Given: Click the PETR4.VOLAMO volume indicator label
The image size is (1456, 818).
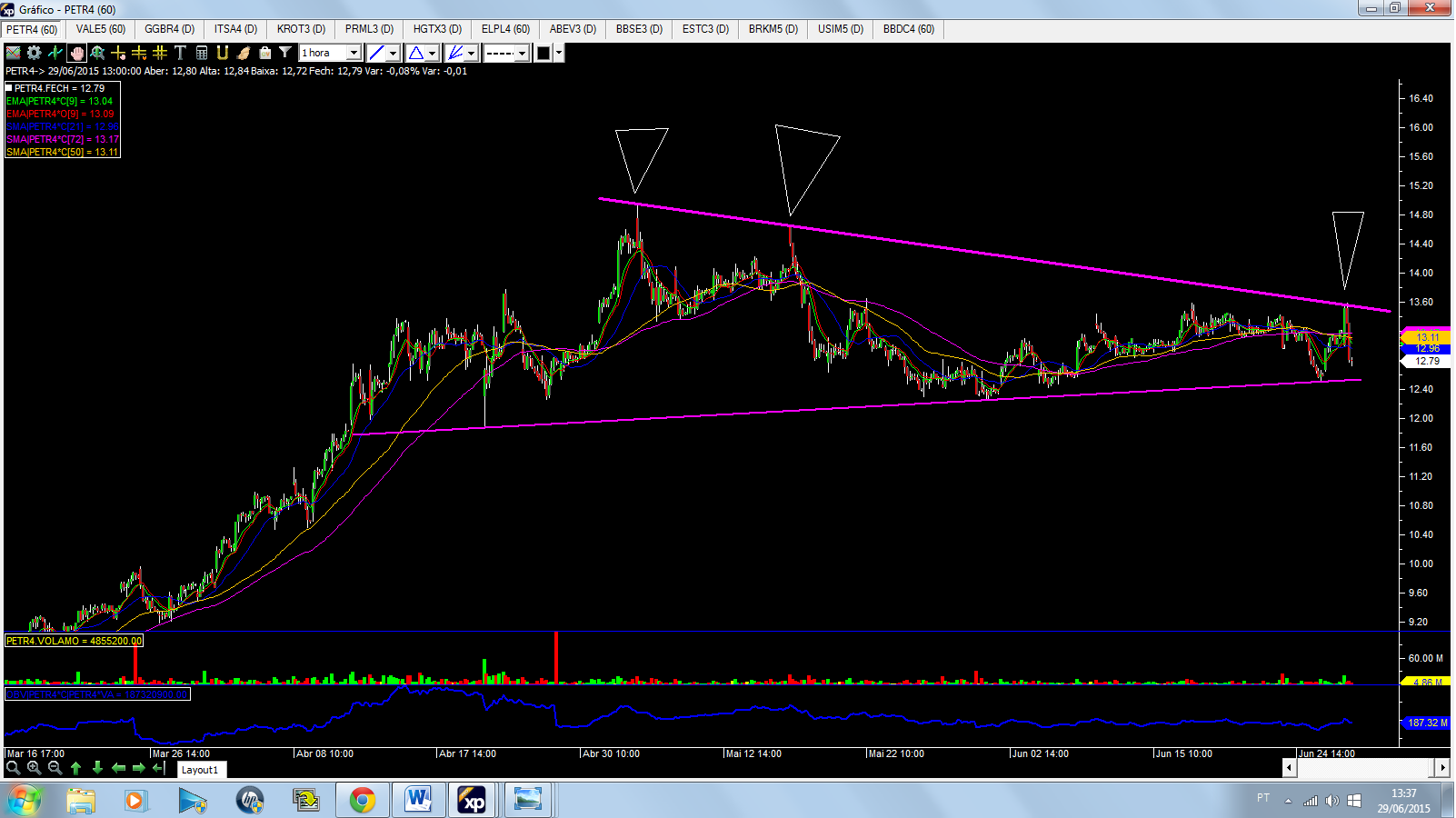Looking at the screenshot, I should tap(75, 641).
